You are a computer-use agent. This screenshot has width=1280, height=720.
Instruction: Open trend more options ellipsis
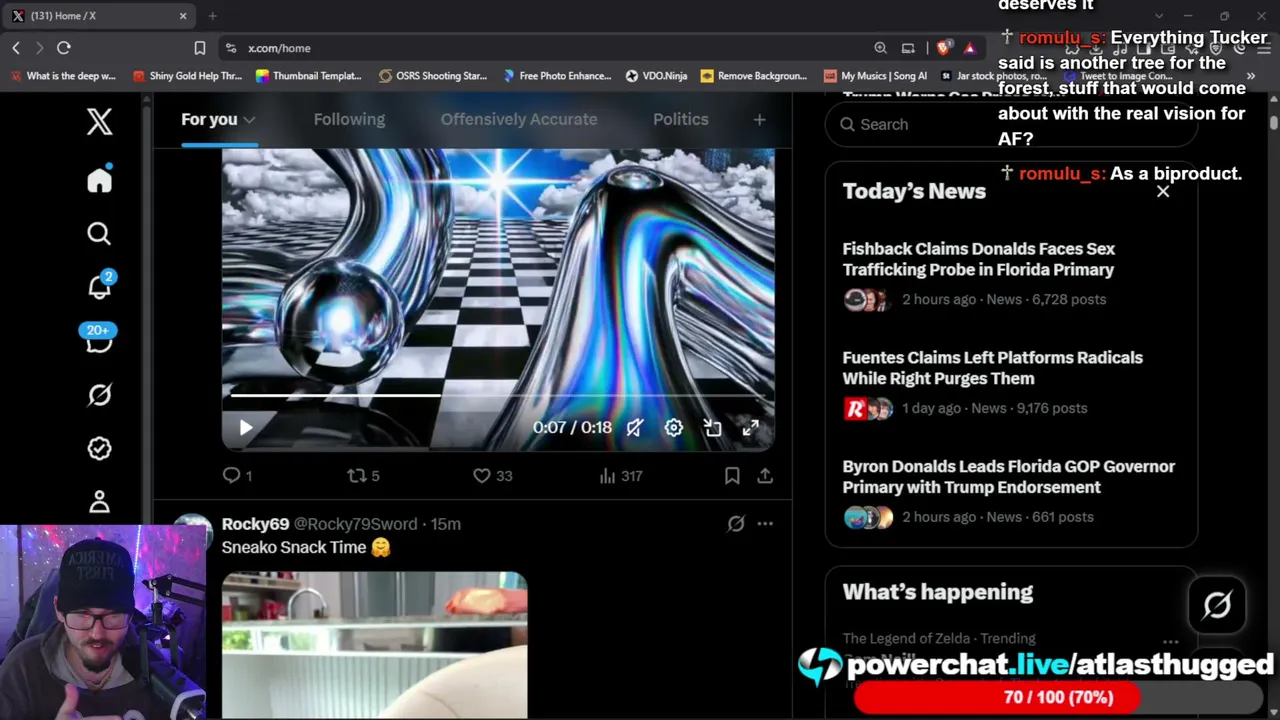[x=1170, y=643]
